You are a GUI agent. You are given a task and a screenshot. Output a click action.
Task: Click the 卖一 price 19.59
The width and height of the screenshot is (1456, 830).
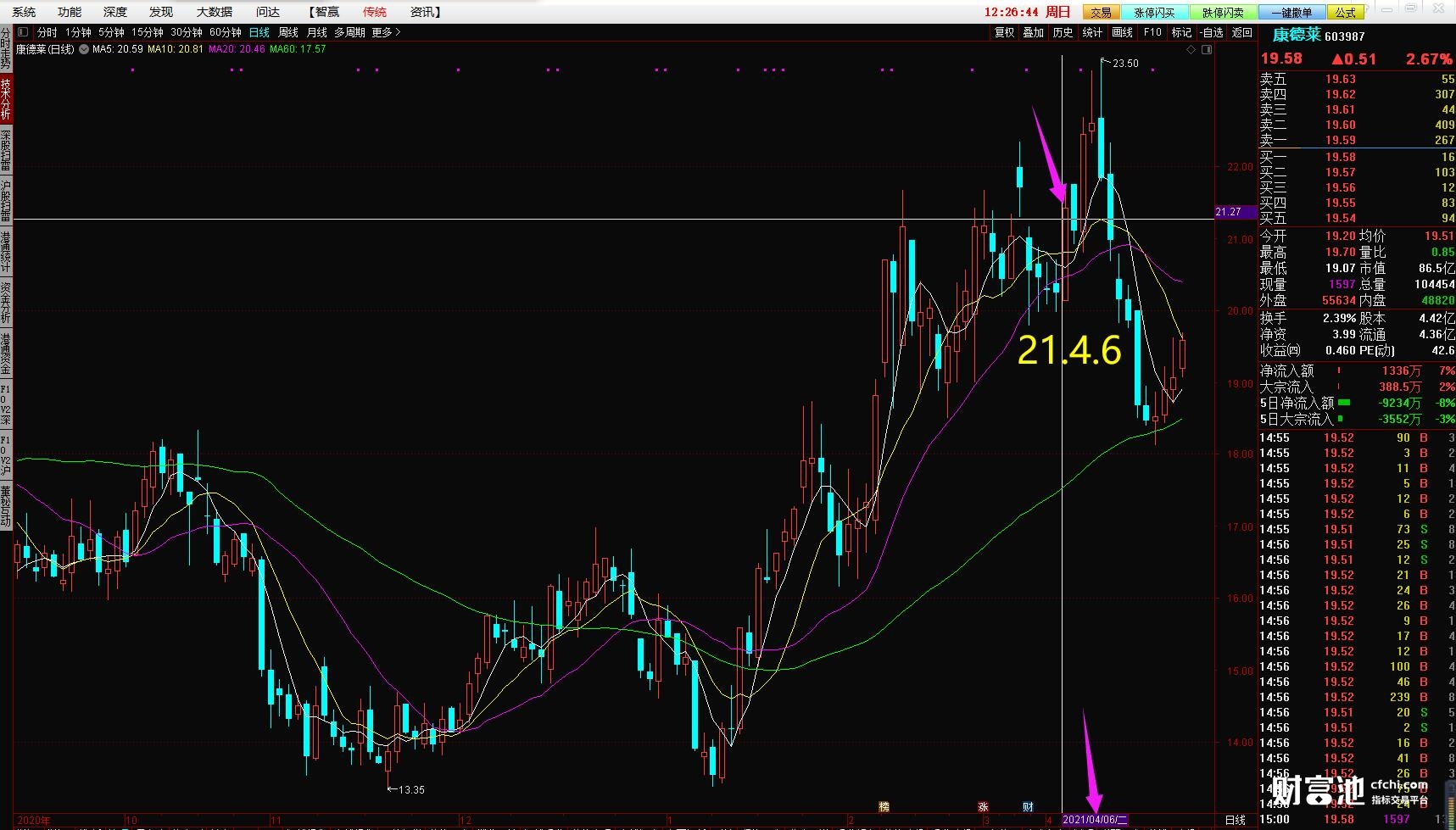click(x=1341, y=140)
